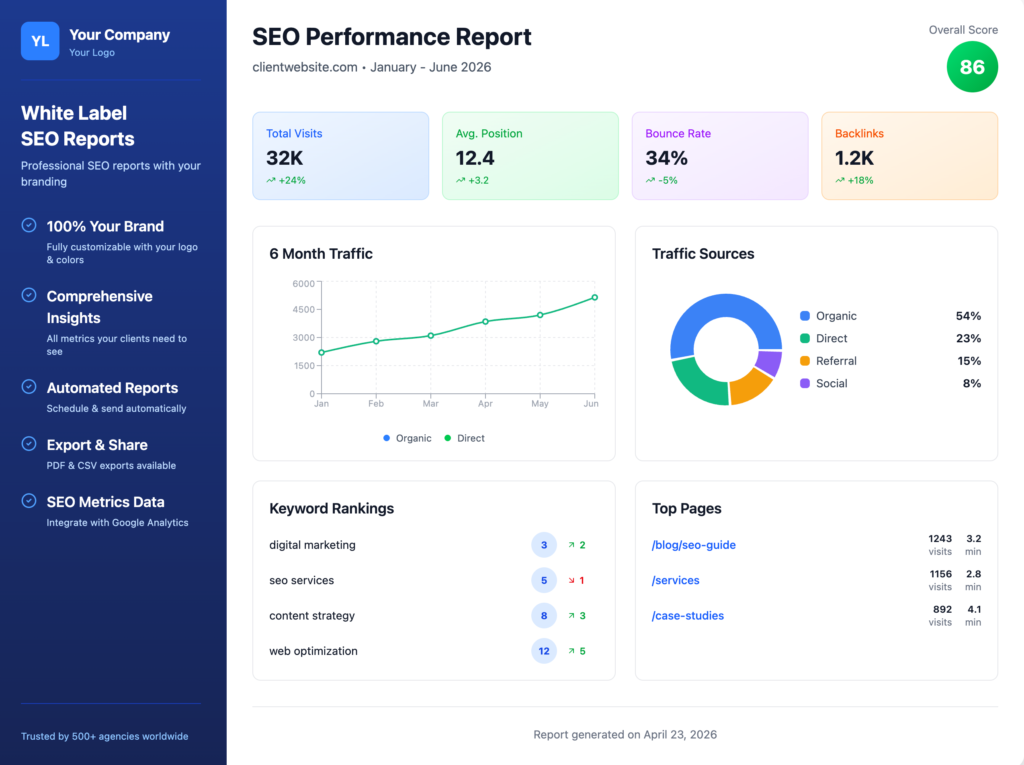Image resolution: width=1024 pixels, height=765 pixels.
Task: Expand the Traffic Sources breakdown
Action: 703,254
